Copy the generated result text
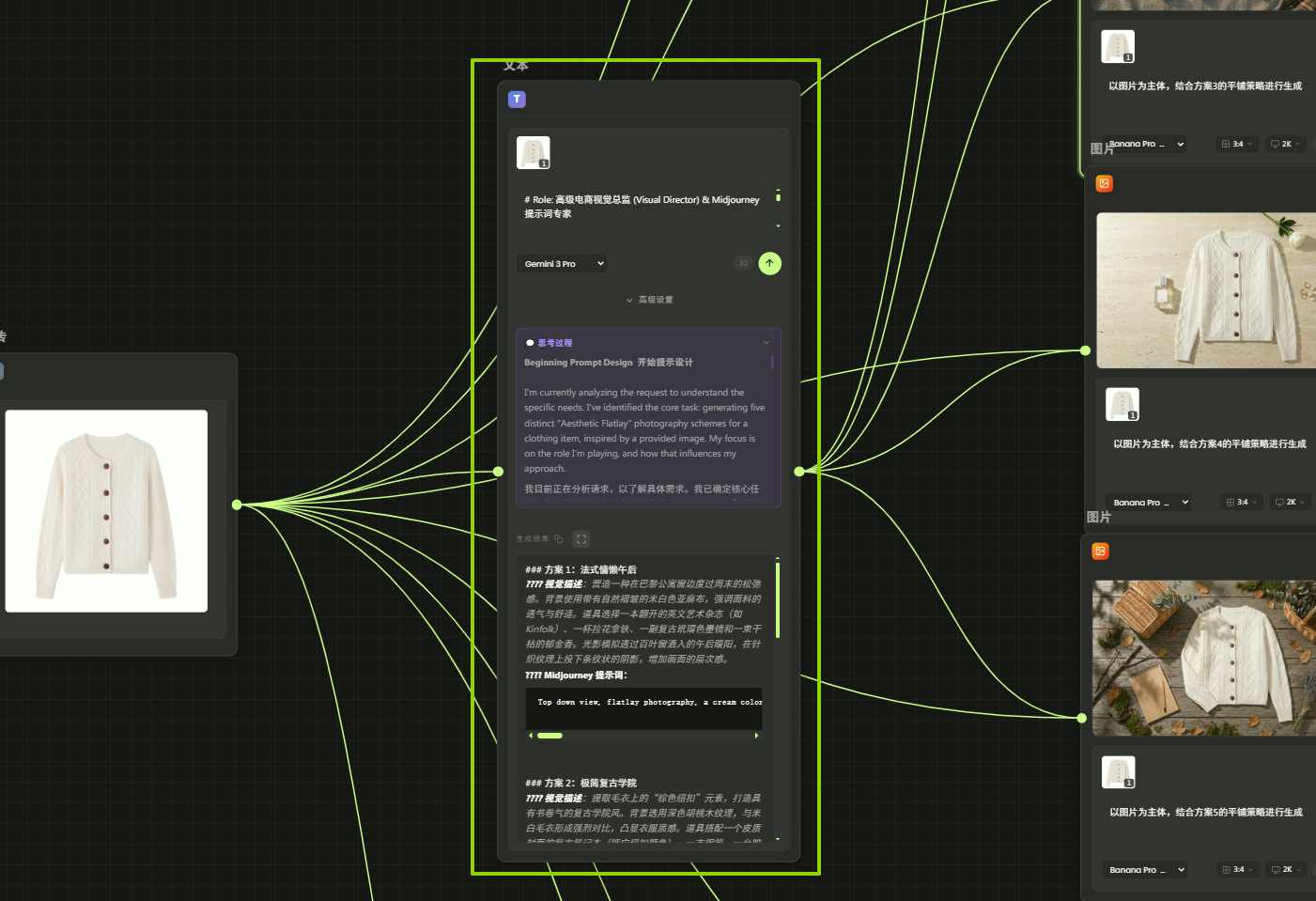Screen dimensions: 1316x901 click(x=559, y=539)
